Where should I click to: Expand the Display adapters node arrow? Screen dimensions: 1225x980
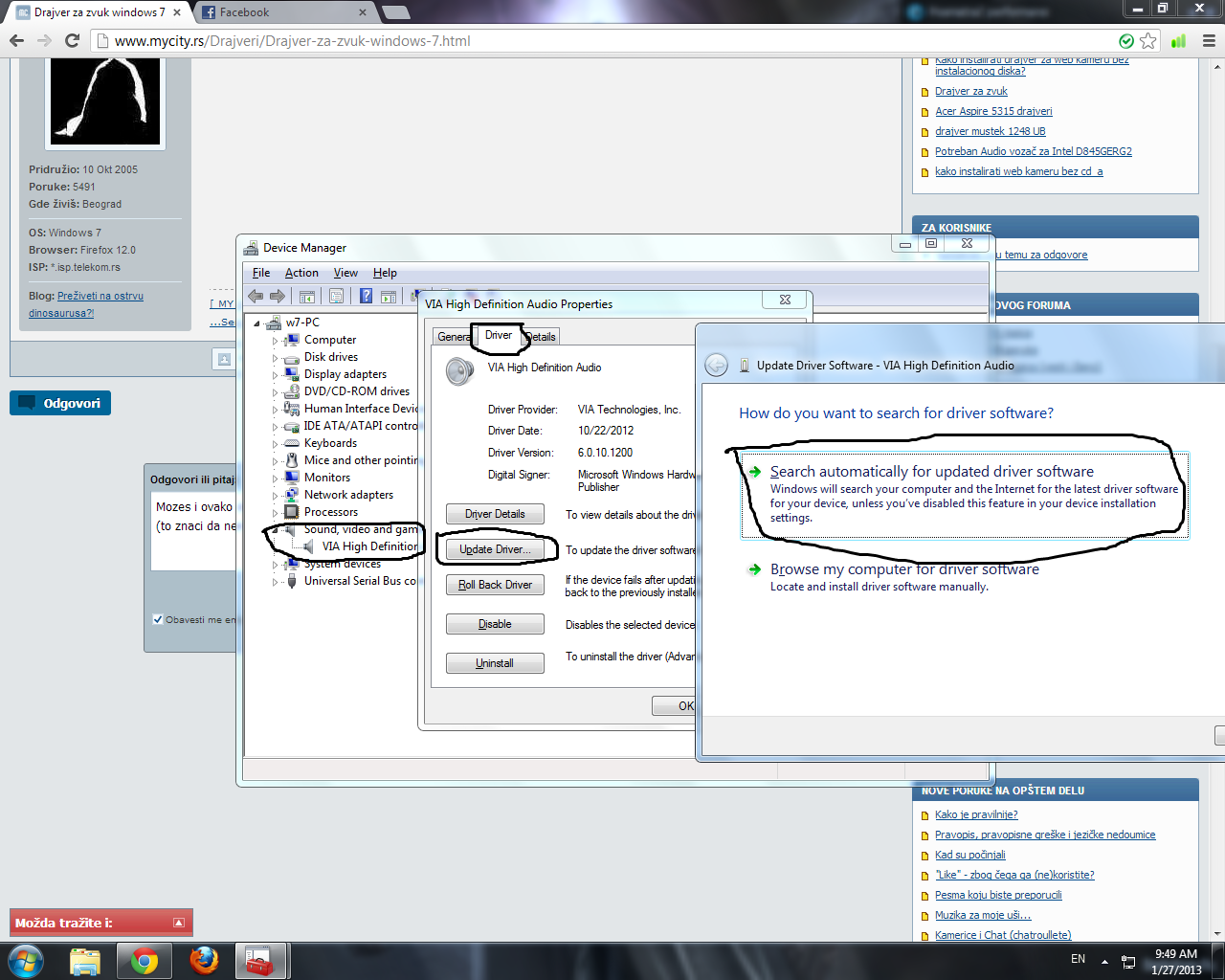[x=275, y=375]
